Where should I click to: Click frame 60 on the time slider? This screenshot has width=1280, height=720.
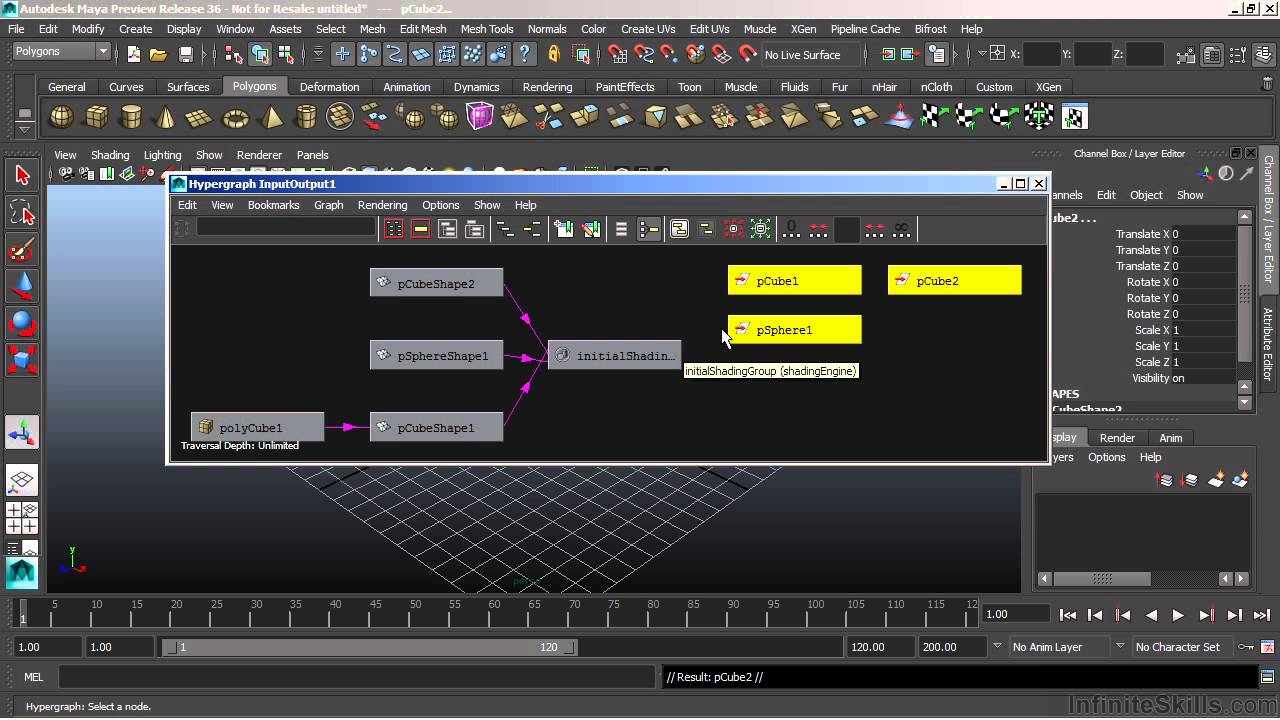coord(494,611)
